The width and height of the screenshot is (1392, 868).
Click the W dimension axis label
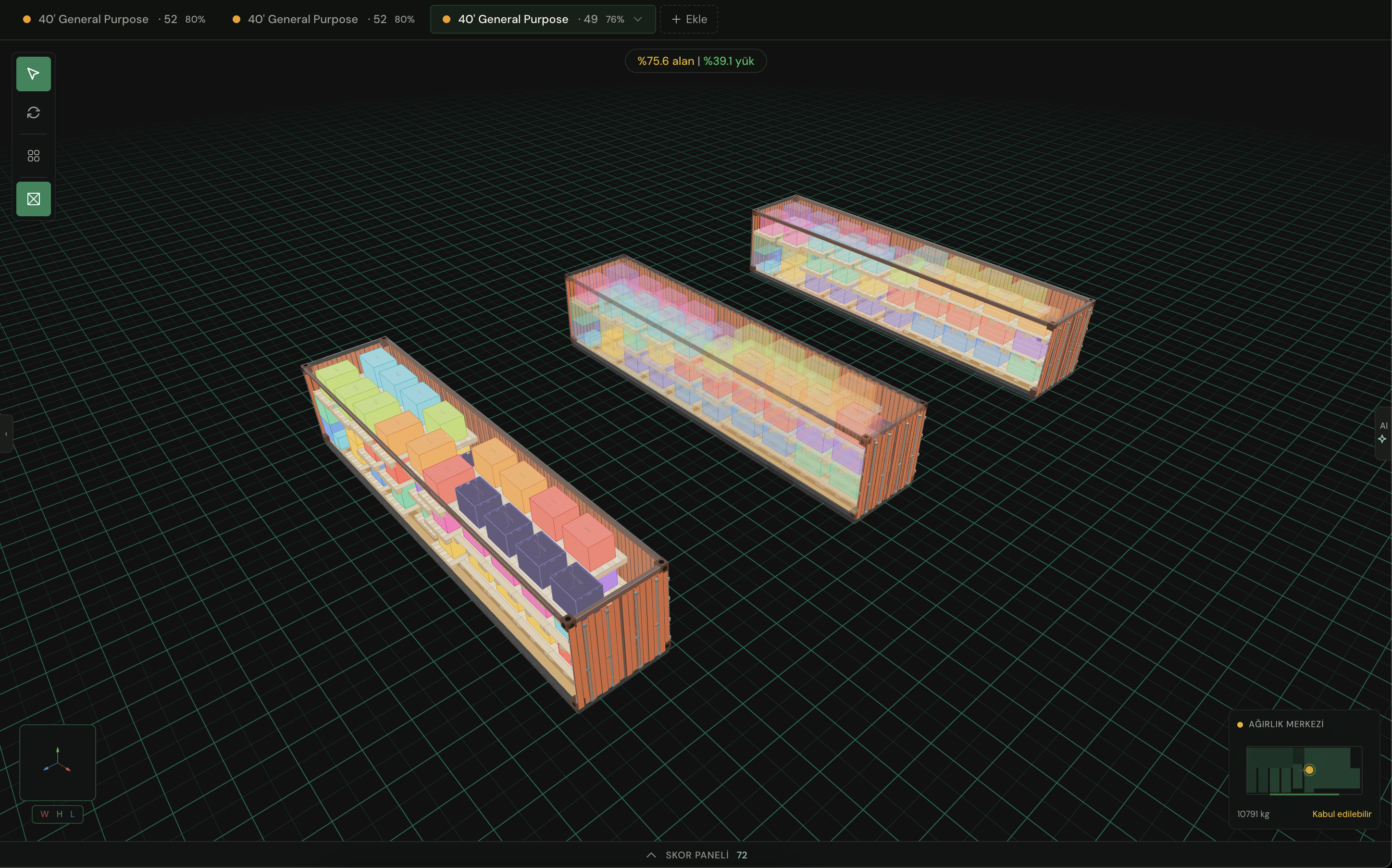(x=44, y=814)
